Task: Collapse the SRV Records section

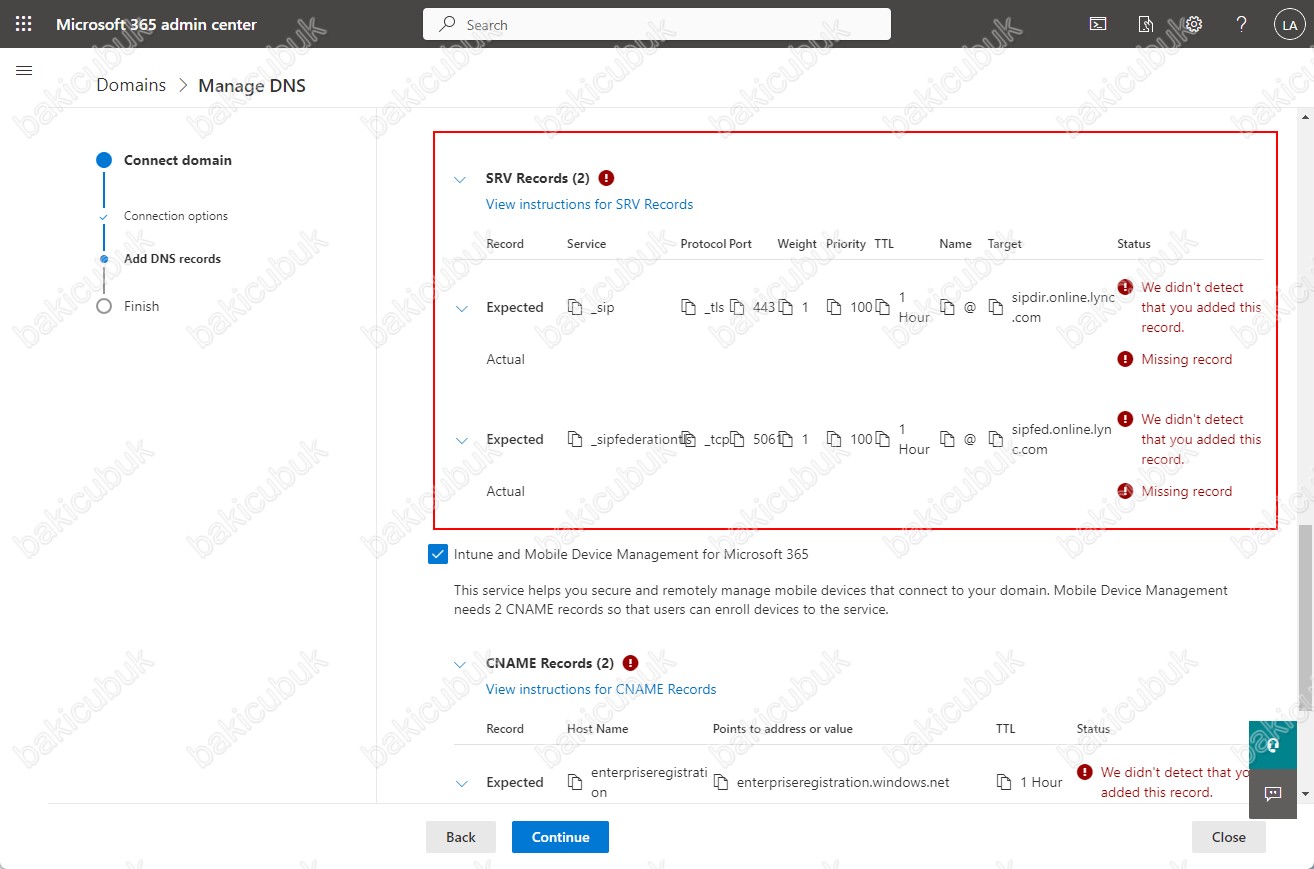Action: (x=460, y=180)
